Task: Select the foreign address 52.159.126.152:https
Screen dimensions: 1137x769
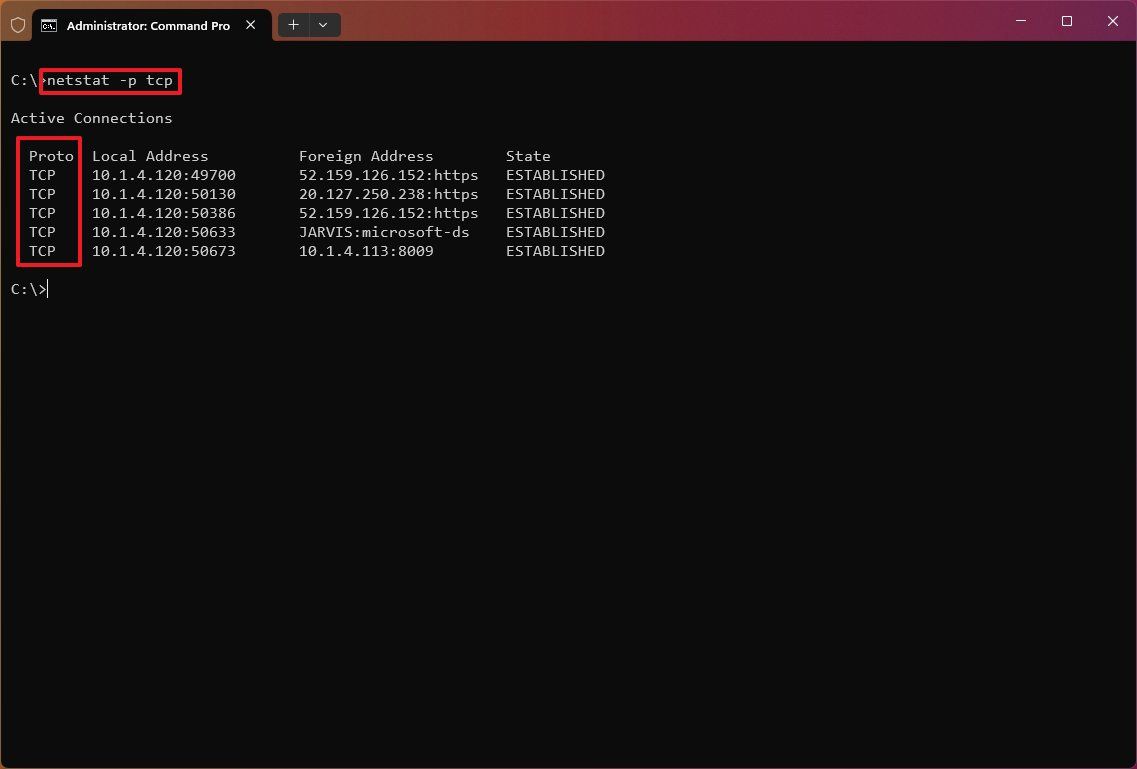Action: [388, 174]
